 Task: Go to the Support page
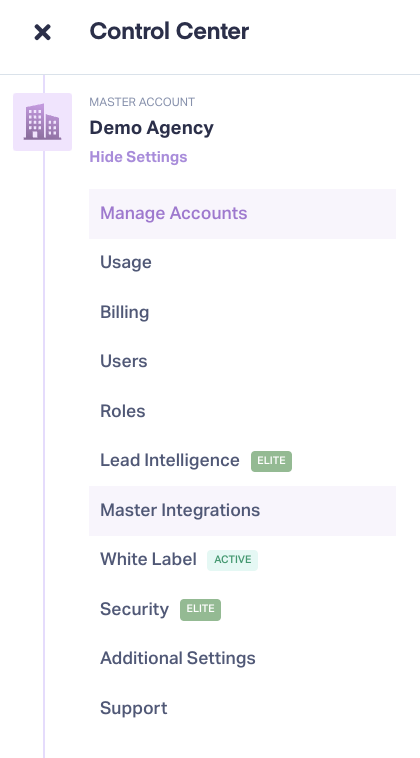(243, 708)
